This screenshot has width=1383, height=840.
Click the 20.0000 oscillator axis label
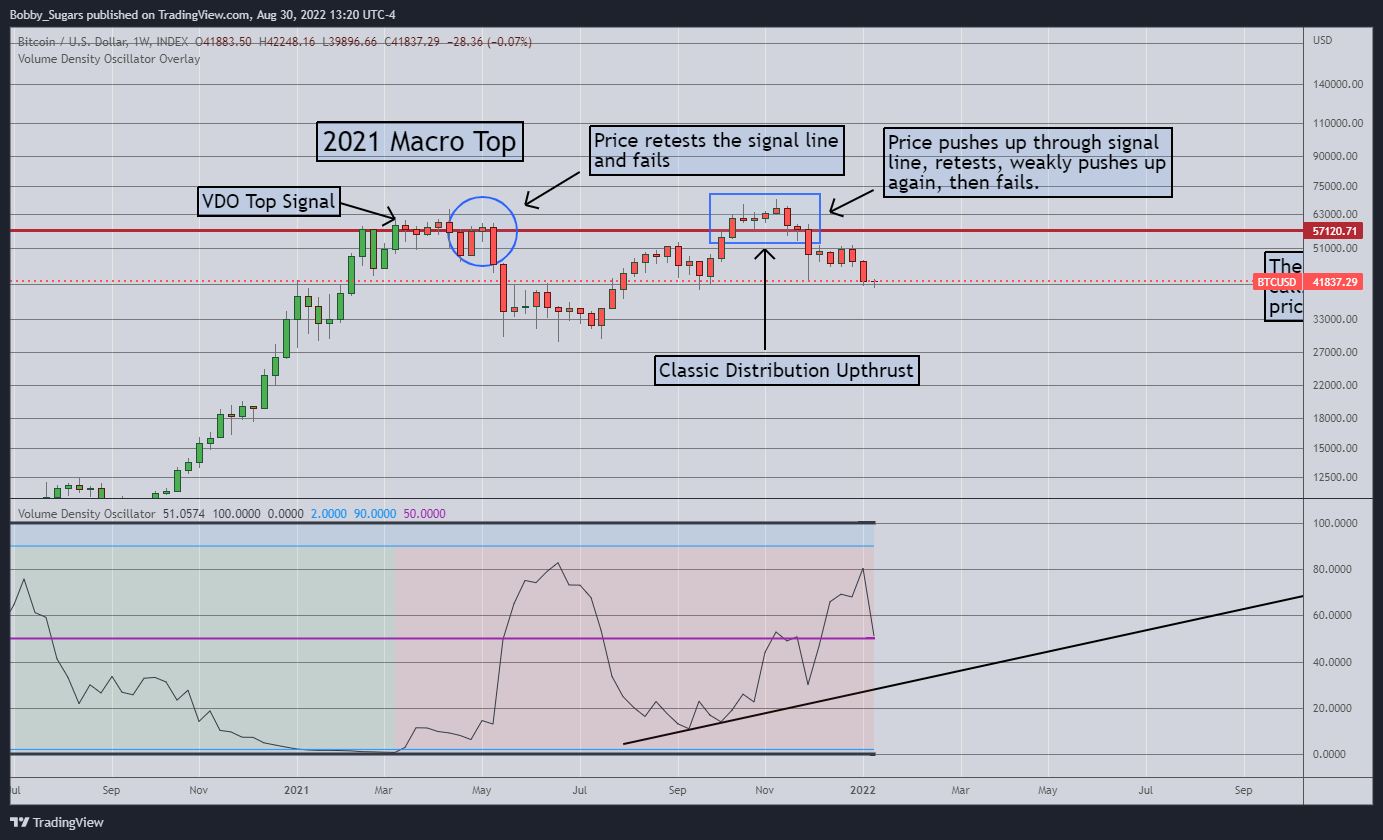(1335, 708)
